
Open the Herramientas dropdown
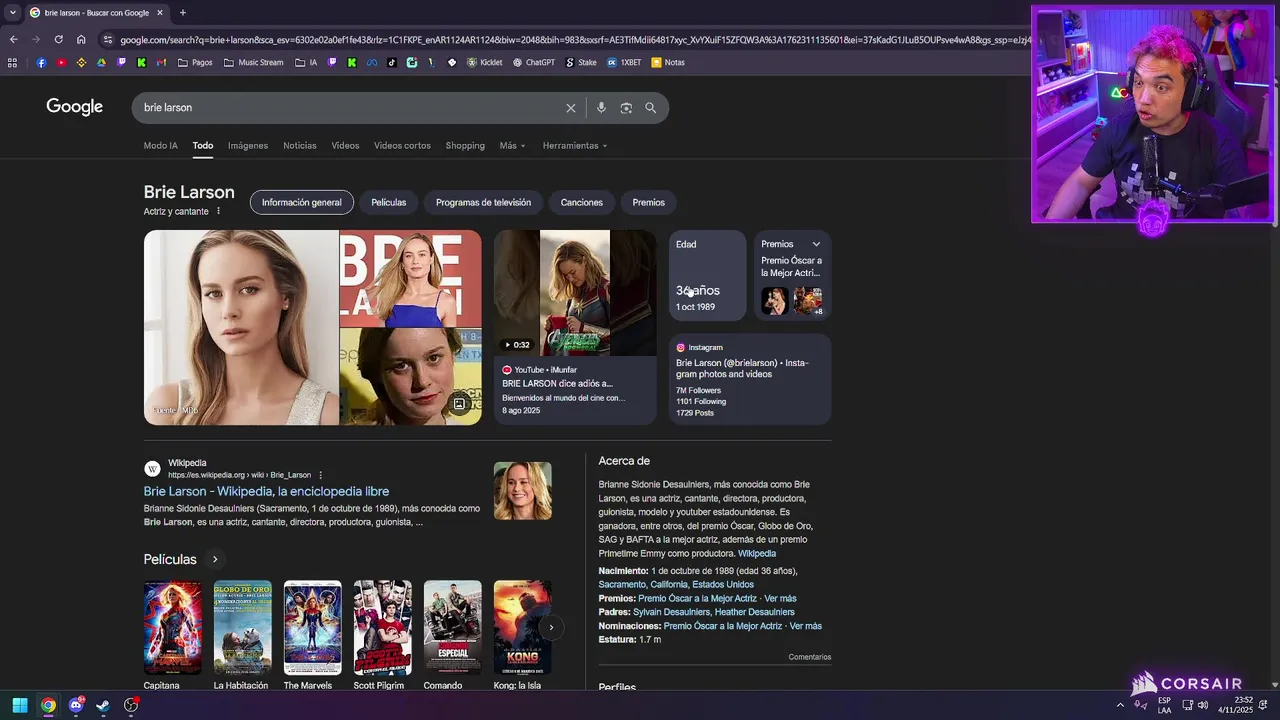pos(575,146)
